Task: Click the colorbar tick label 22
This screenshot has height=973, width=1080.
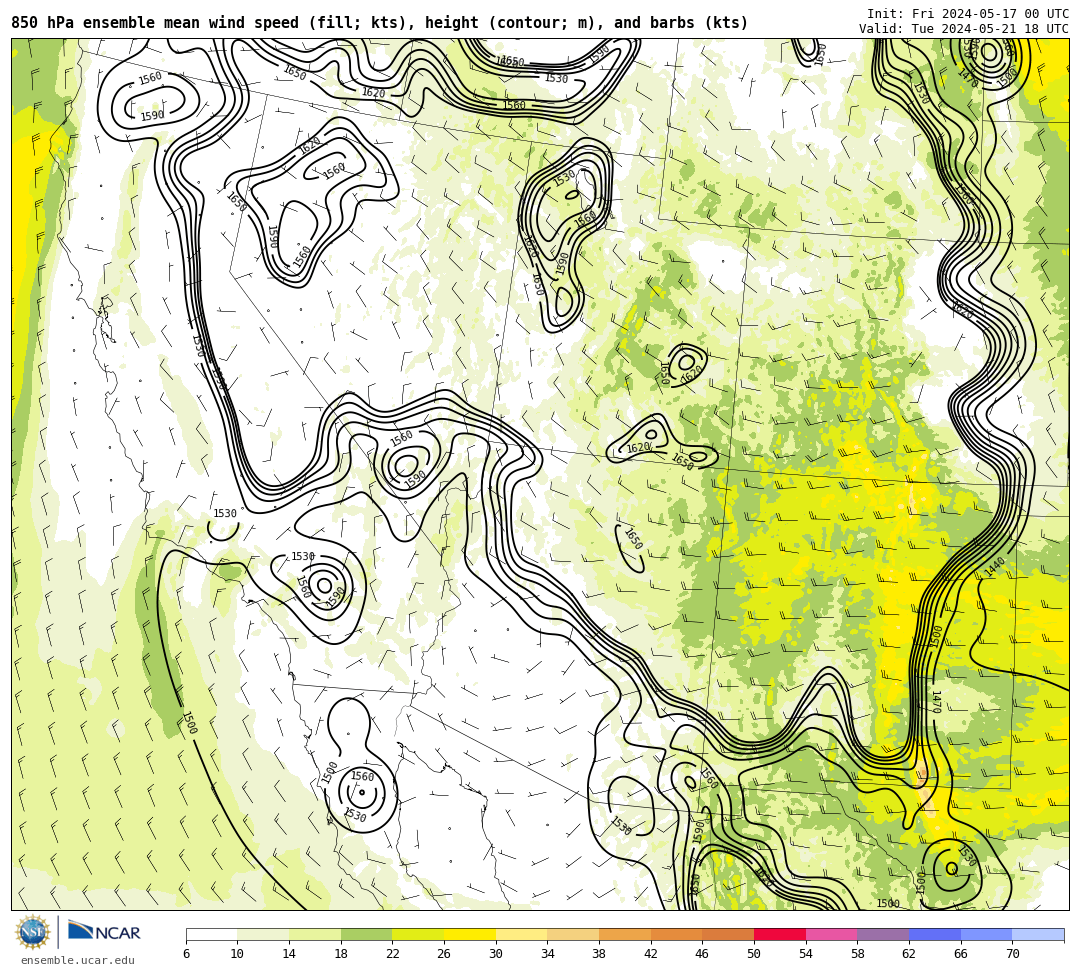Action: 393,954
